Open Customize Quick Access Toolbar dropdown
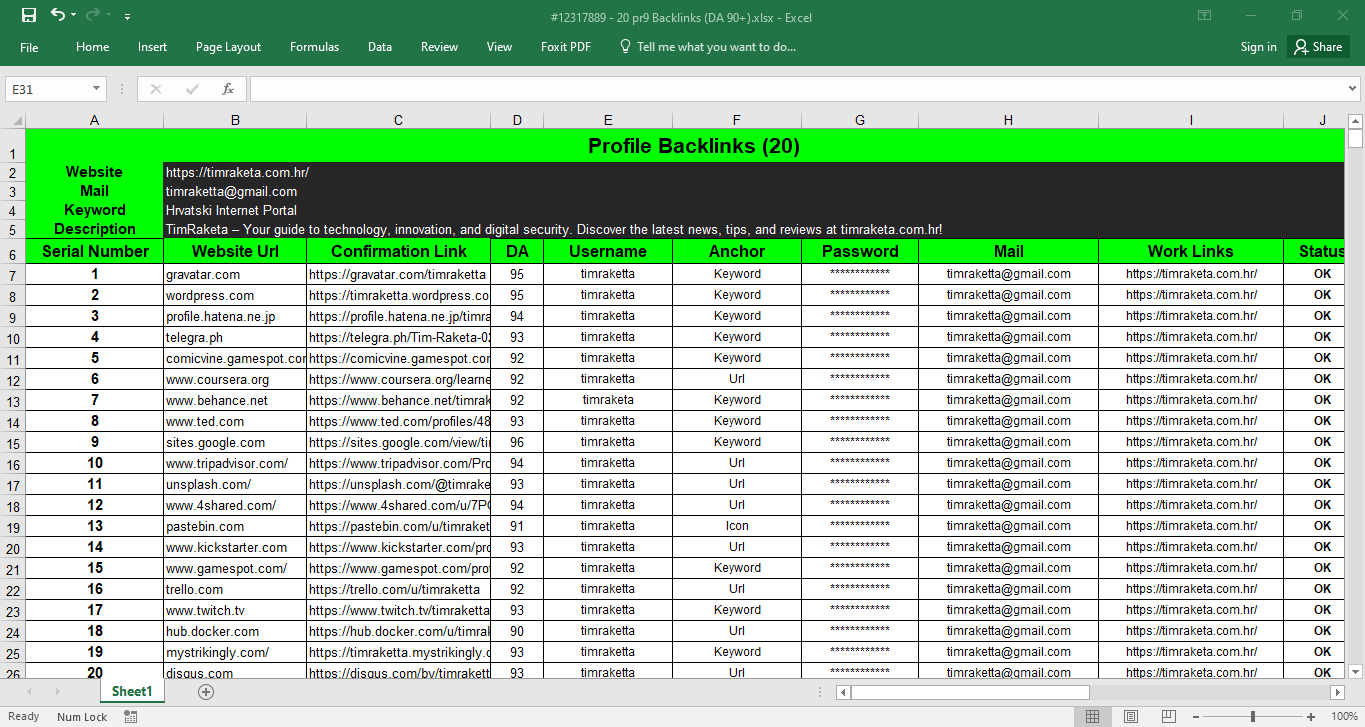The width and height of the screenshot is (1365, 727). 127,16
